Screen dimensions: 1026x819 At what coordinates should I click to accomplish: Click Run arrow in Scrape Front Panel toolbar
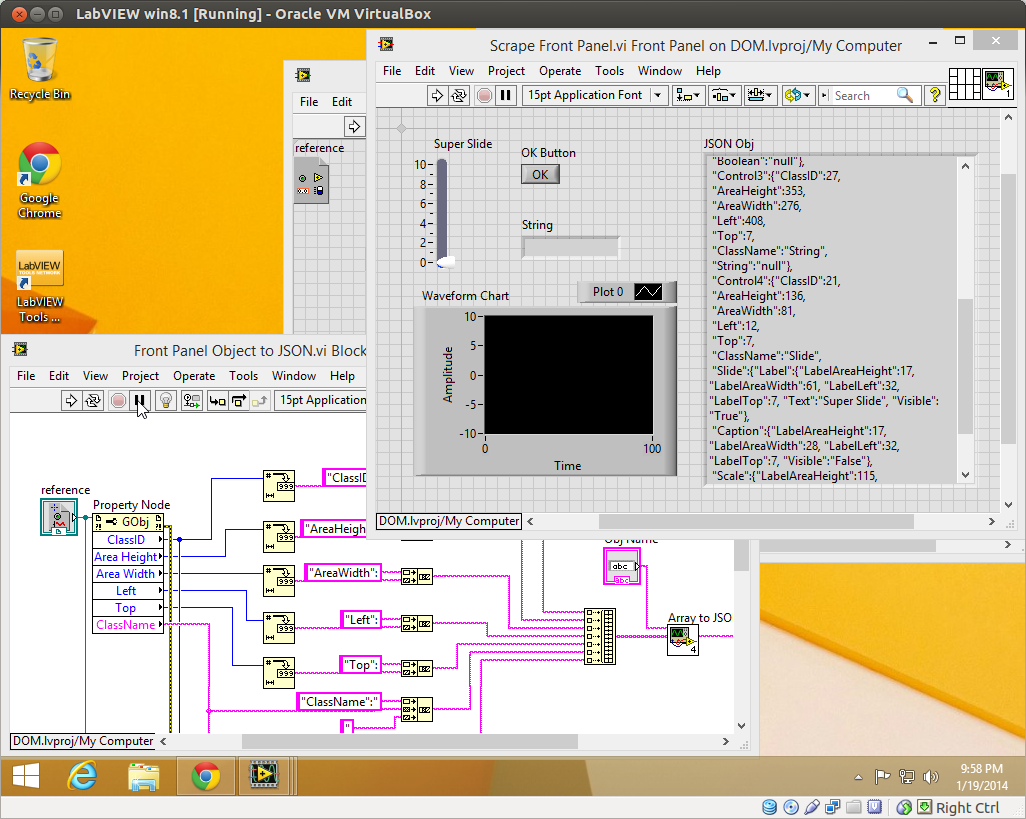click(x=437, y=95)
